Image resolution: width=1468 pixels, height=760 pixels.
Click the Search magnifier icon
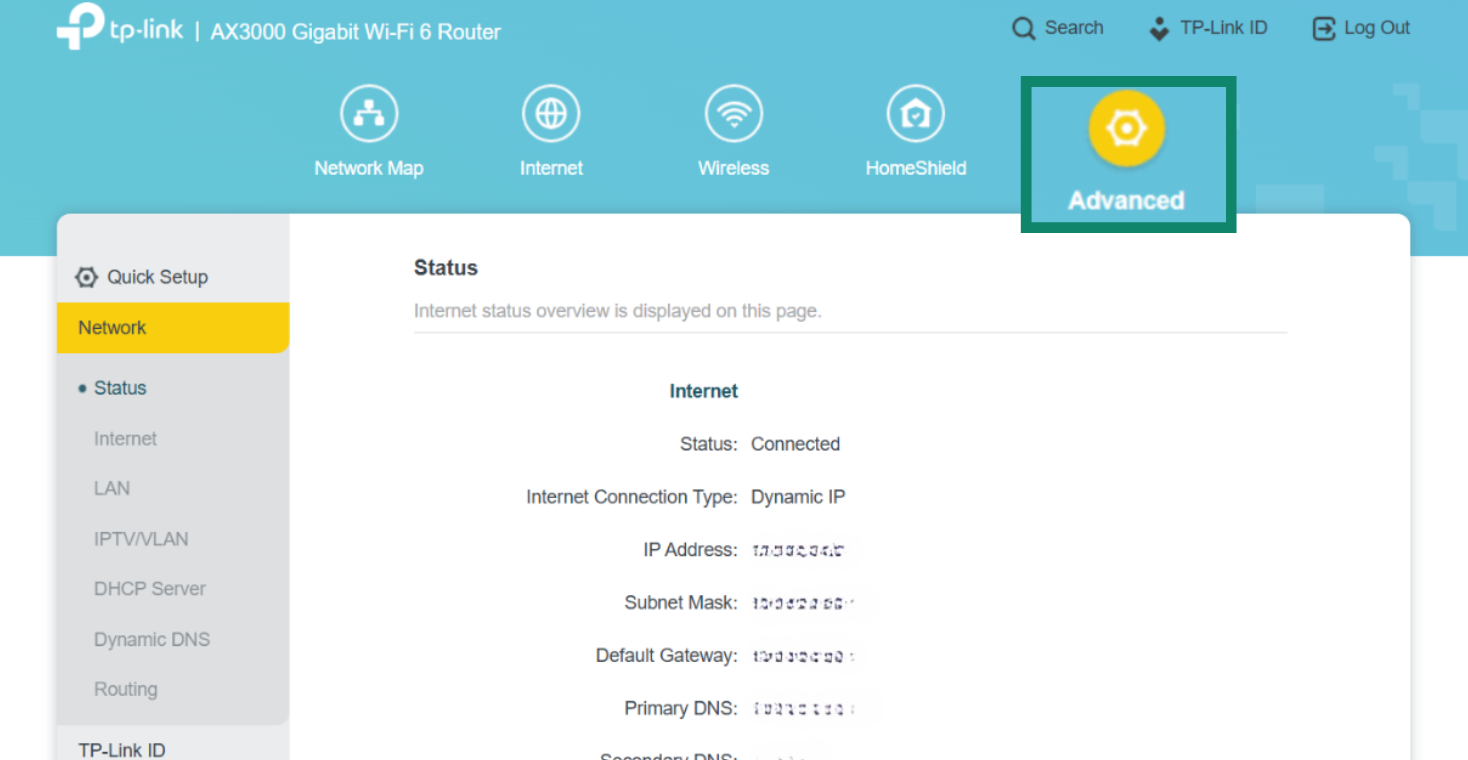click(x=1023, y=29)
